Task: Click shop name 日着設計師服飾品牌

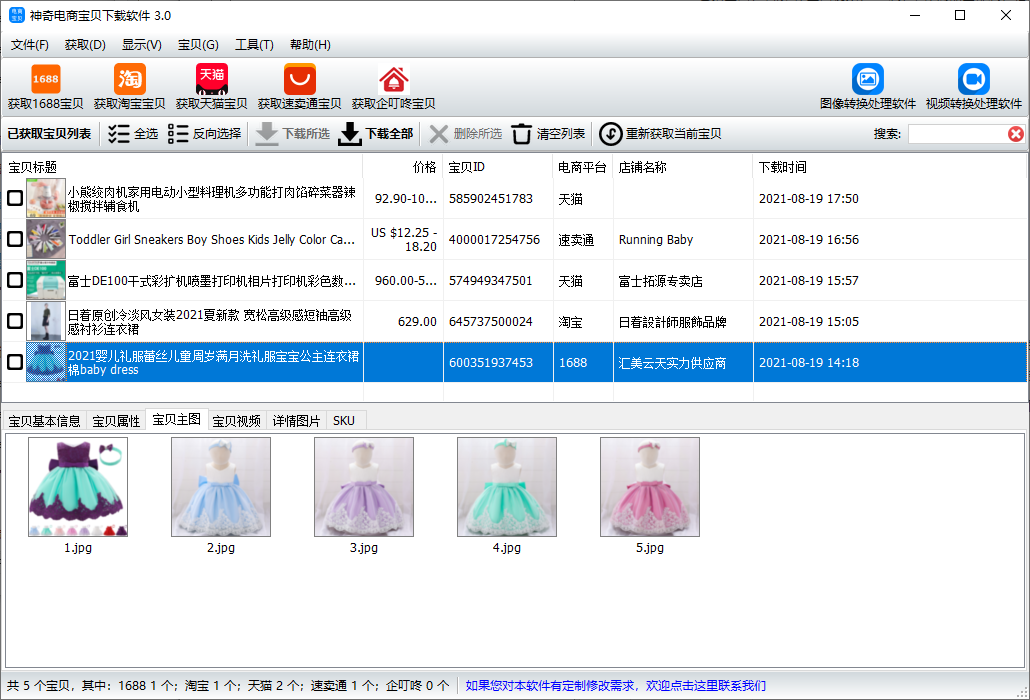Action: (672, 322)
